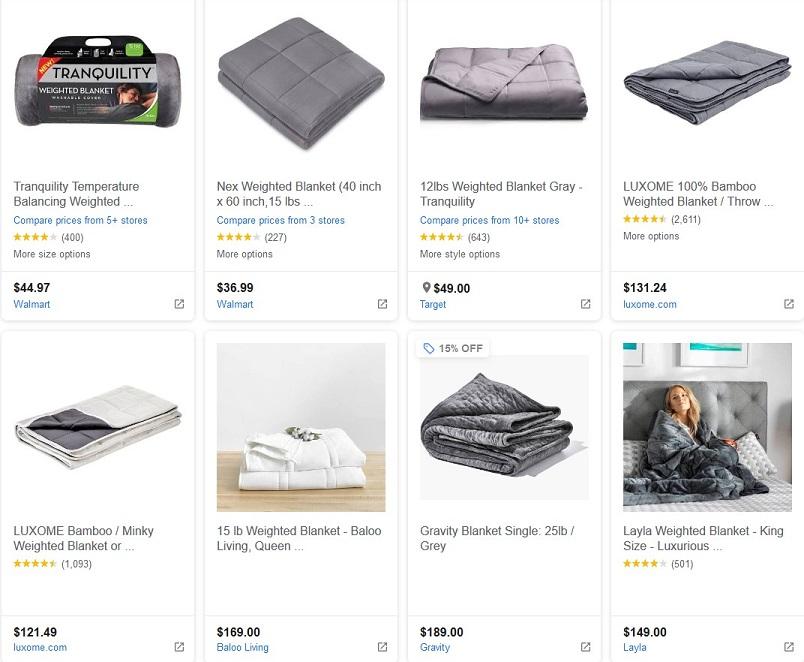Select the Layla Weighted Blanket product title
The image size is (804, 662).
699,539
